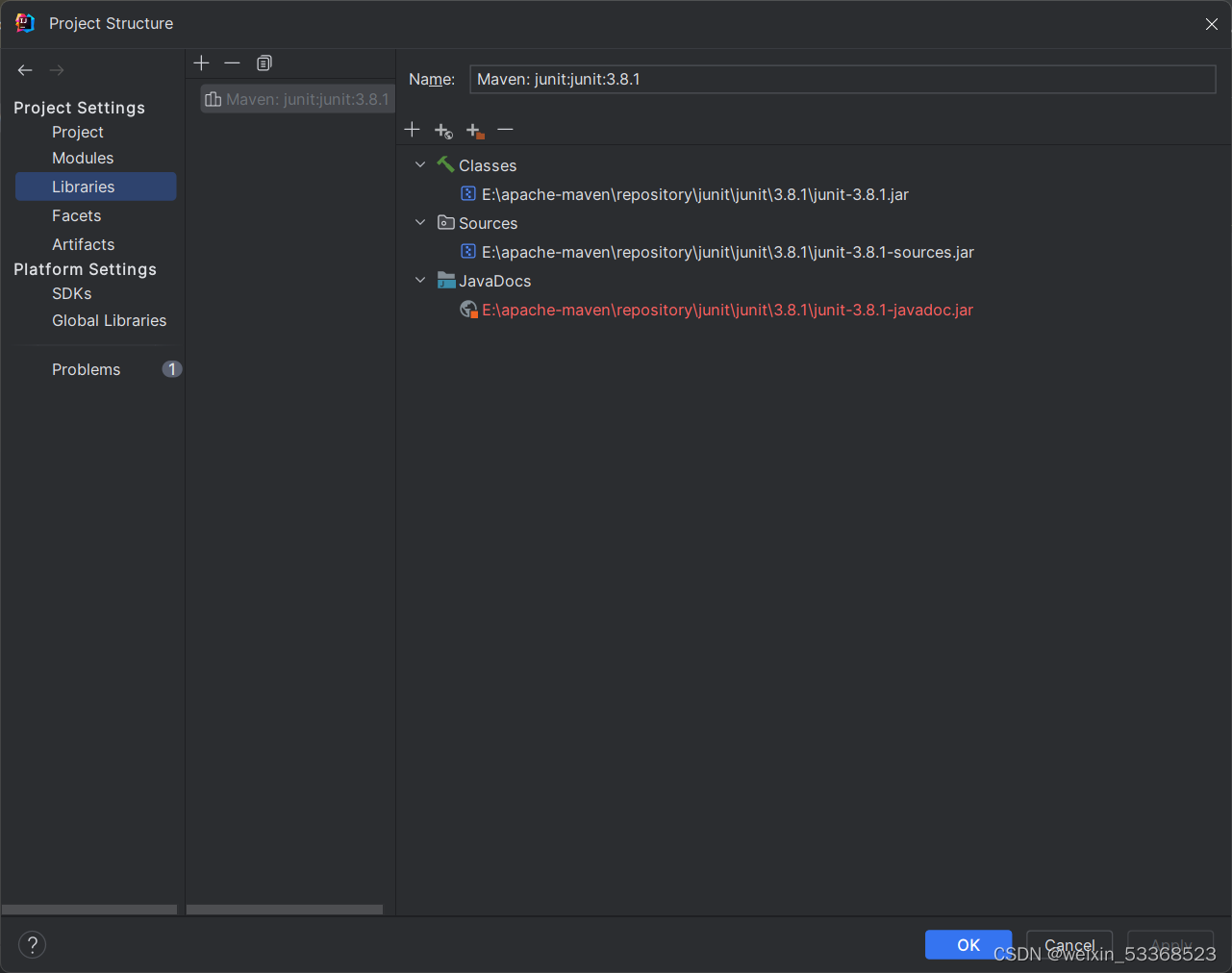Select the junit-3.8.1-sources.jar path

[x=728, y=252]
